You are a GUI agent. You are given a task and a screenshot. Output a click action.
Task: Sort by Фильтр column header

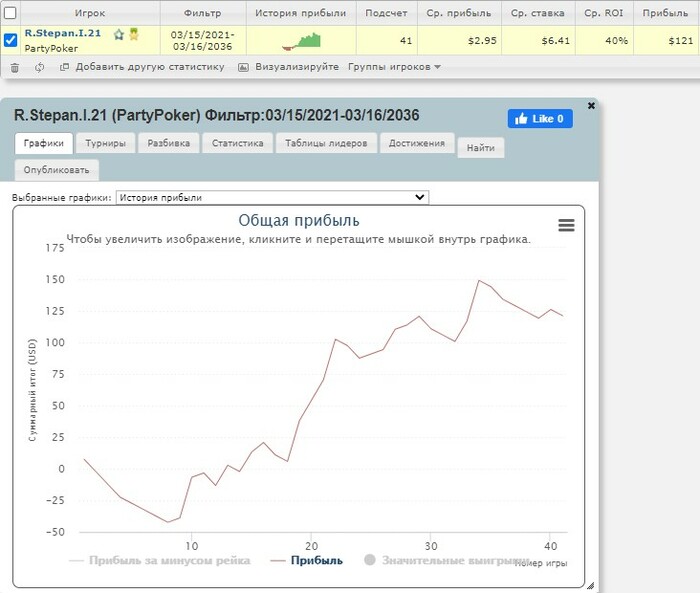point(203,13)
